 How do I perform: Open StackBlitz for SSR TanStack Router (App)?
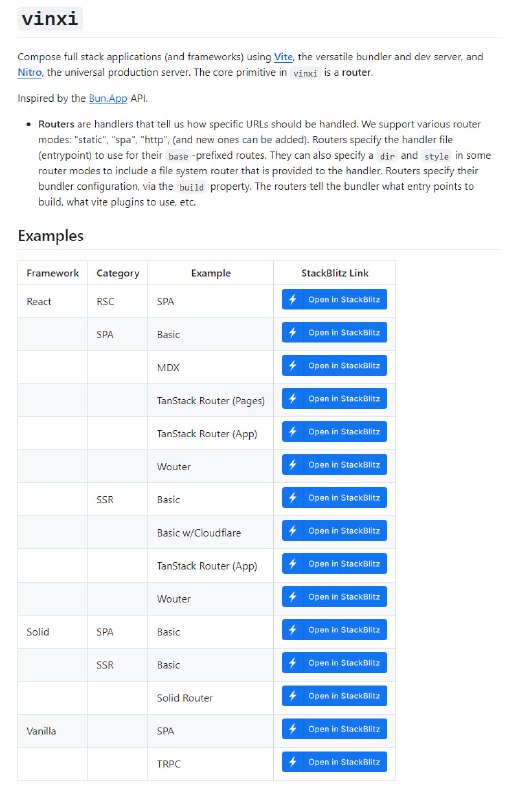coord(334,564)
